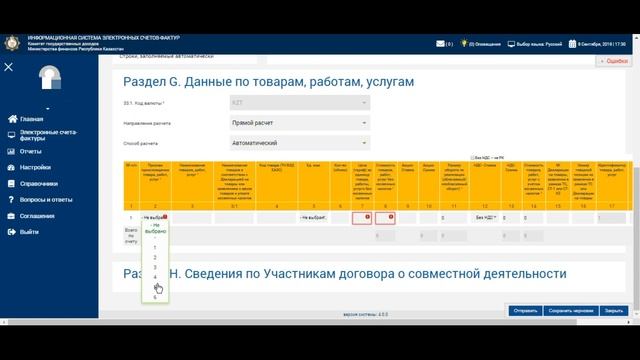Screen dimensions: 640x360
Task: Click the calendar icon in header
Action: (x=572, y=44)
